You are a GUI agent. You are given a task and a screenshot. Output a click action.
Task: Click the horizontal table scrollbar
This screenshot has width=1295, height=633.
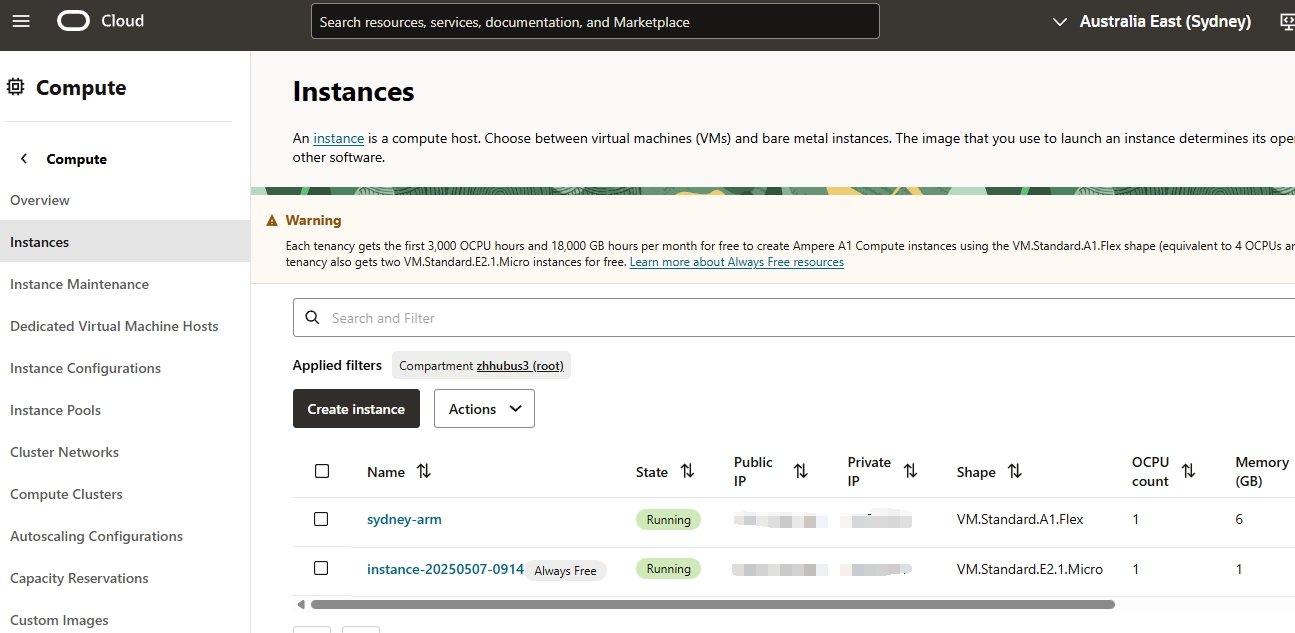pos(712,605)
